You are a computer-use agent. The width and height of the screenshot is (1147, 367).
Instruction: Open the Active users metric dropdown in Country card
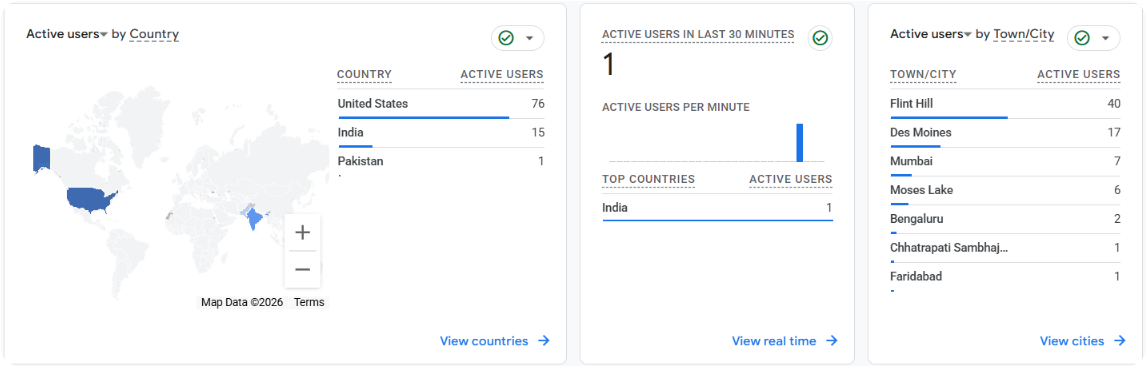pos(67,34)
